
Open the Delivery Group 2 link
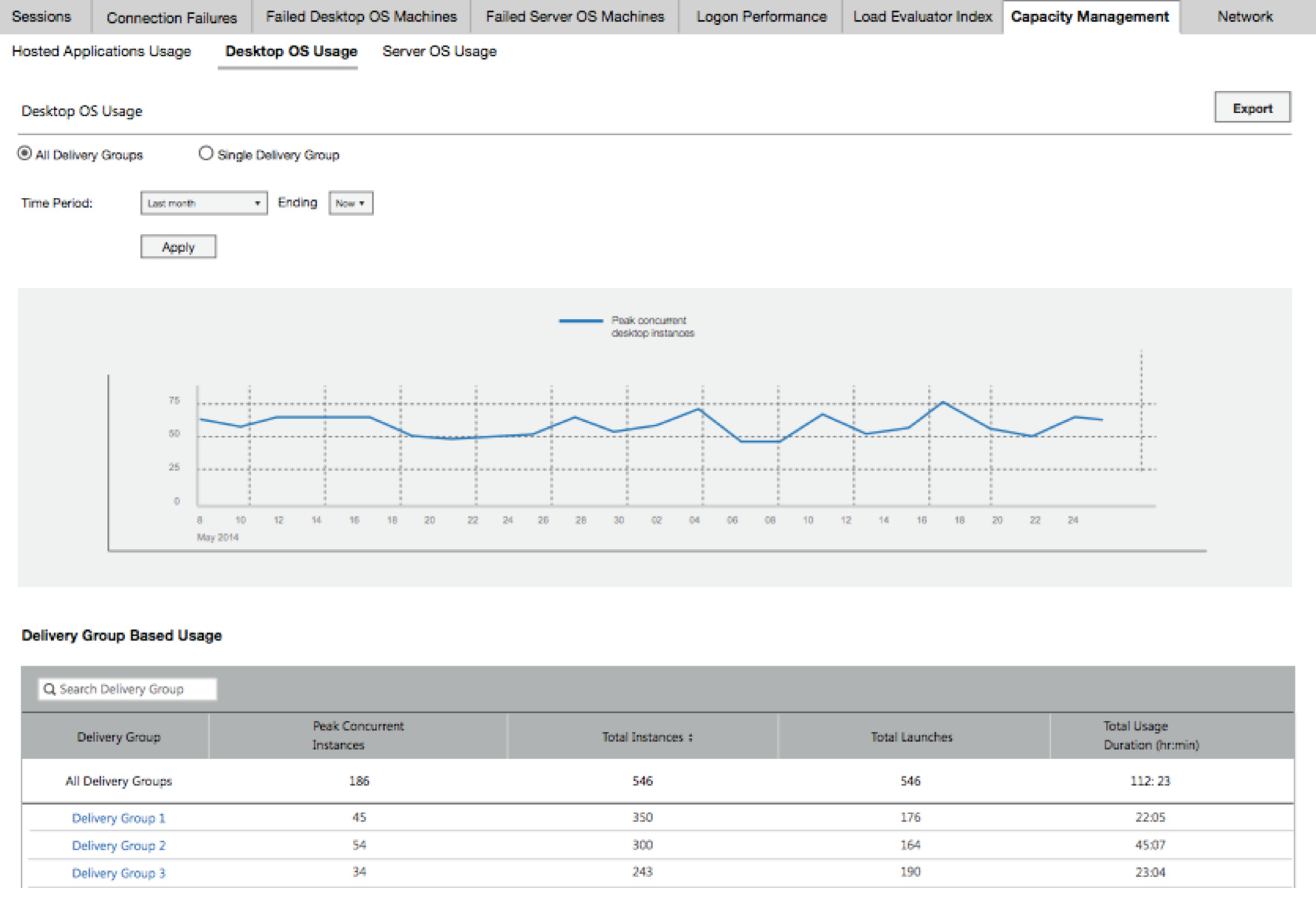[x=118, y=845]
